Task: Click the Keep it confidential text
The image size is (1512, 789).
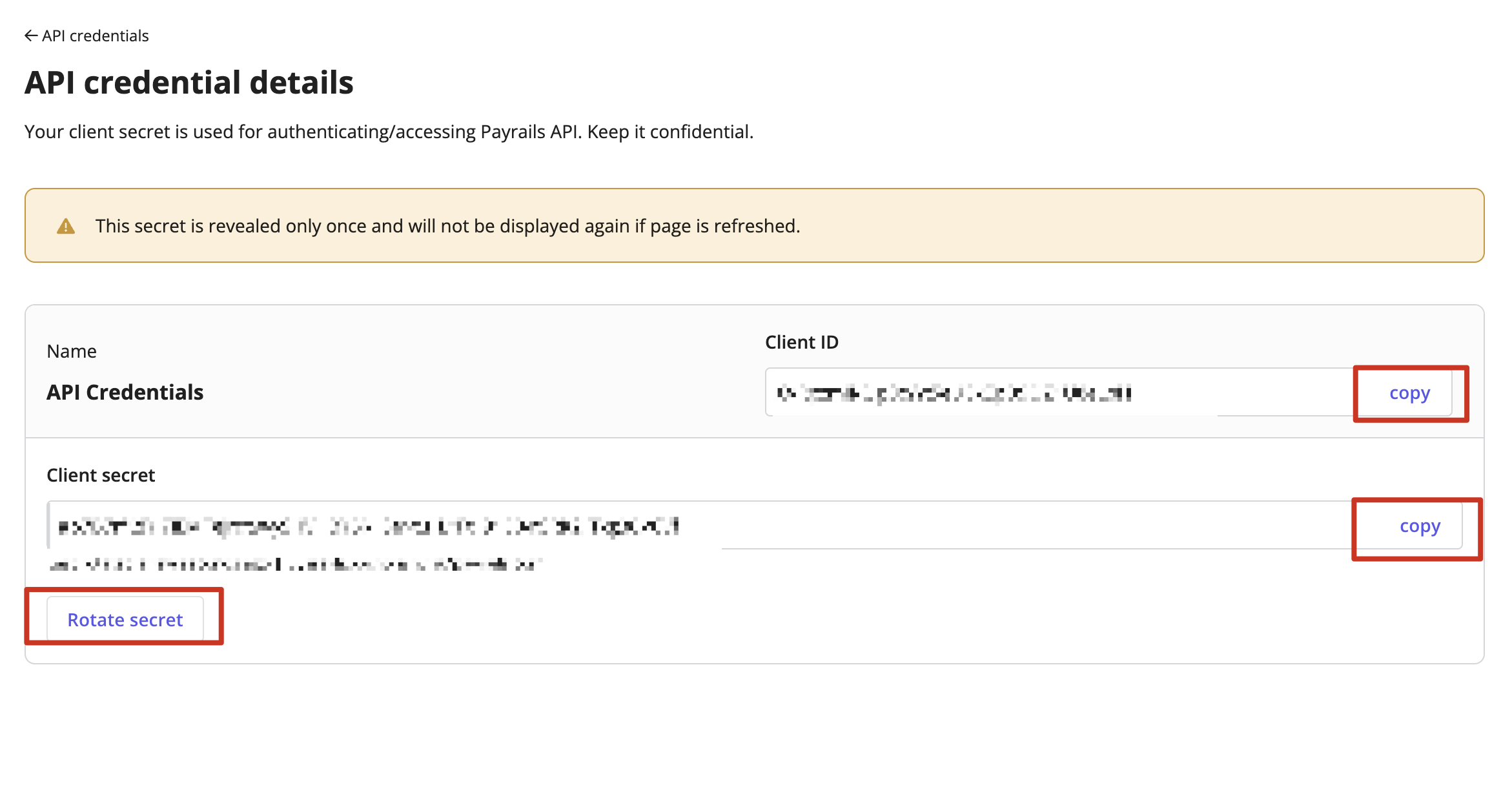Action: [x=670, y=132]
